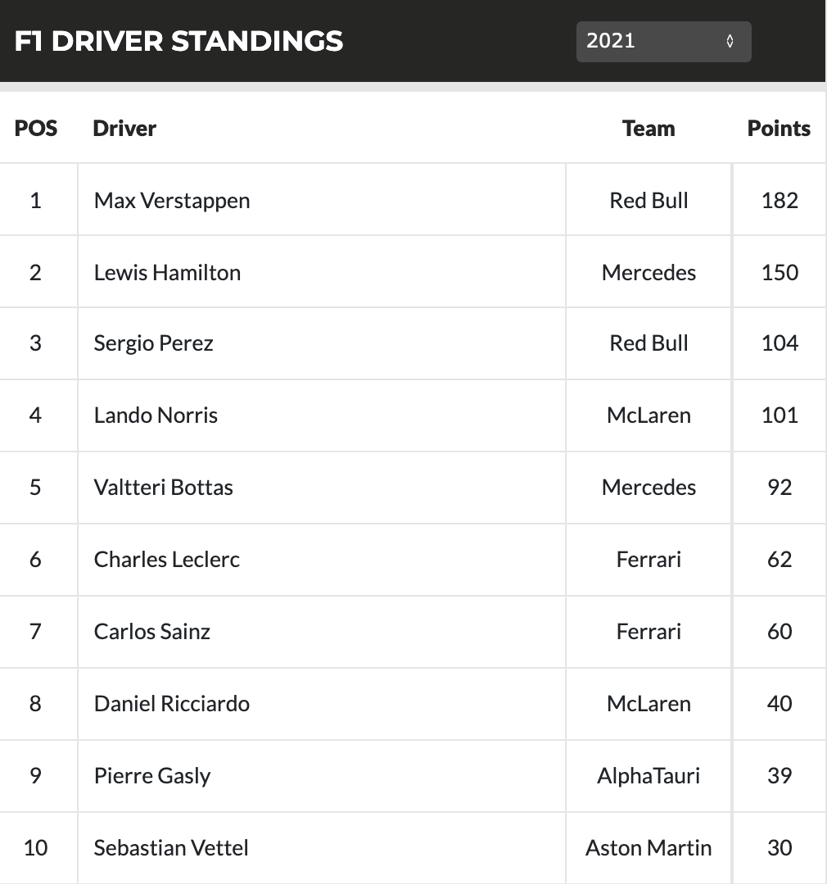Click the AlphaTauri team cell
827x884 pixels.
[649, 776]
